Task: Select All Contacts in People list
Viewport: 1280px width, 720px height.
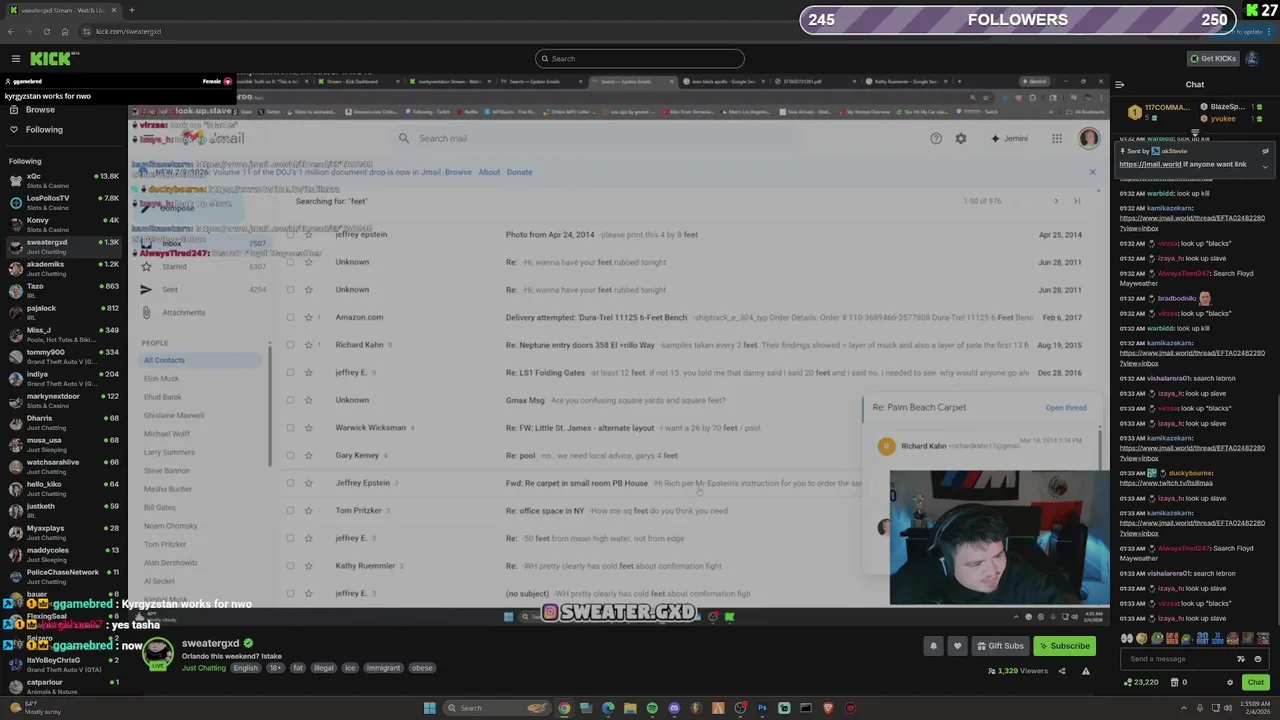Action: coord(200,360)
